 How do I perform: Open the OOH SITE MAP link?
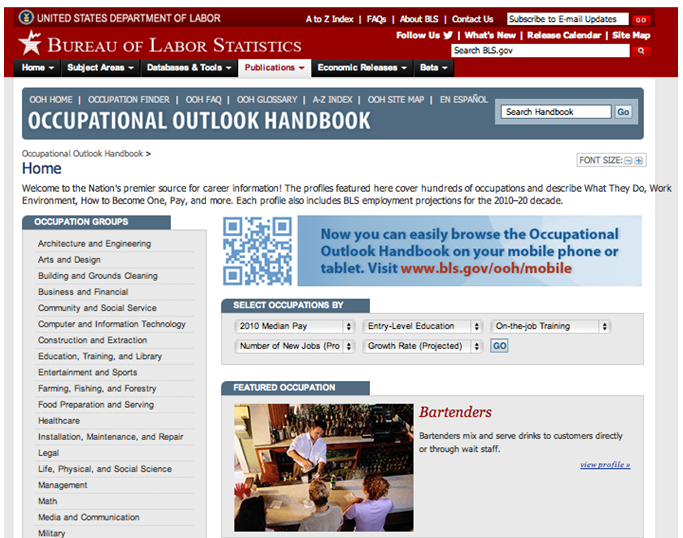pyautogui.click(x=396, y=100)
